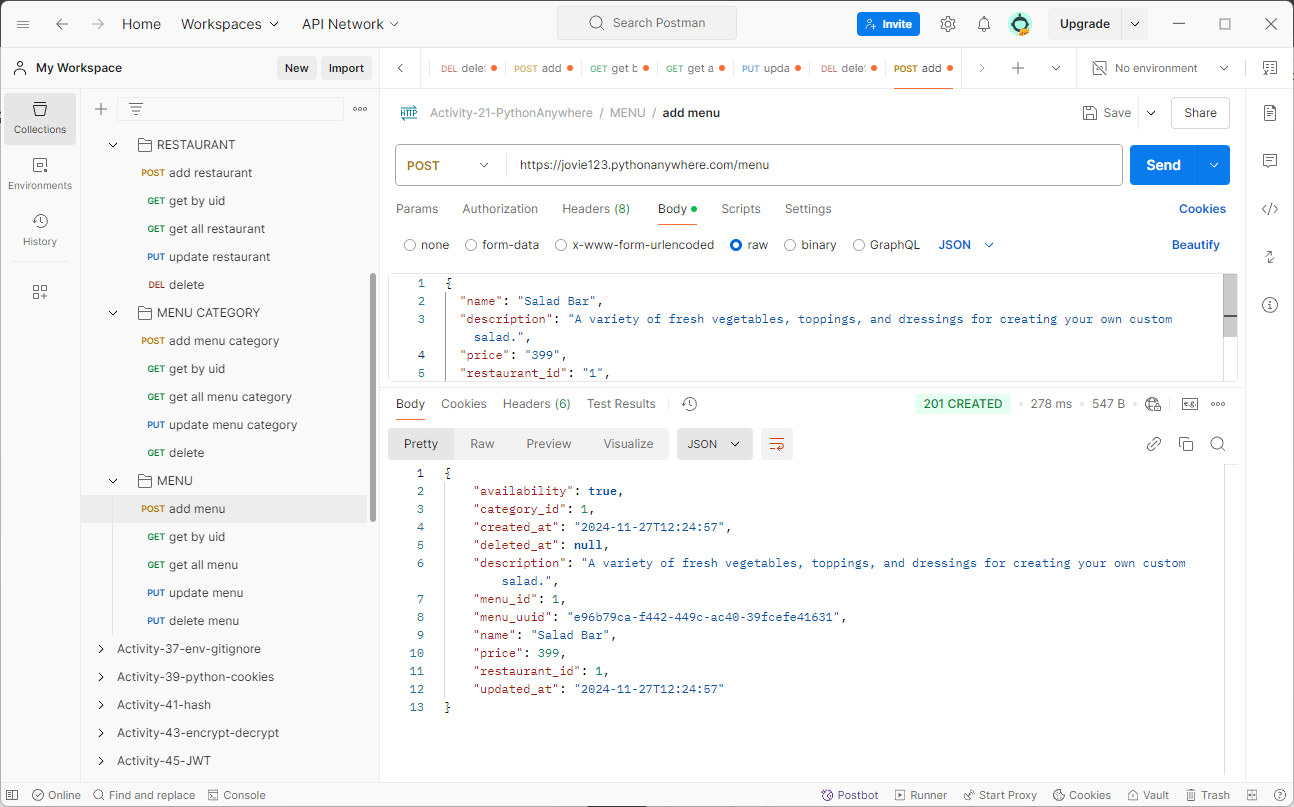Click the Send button
The width and height of the screenshot is (1294, 807).
(1163, 165)
